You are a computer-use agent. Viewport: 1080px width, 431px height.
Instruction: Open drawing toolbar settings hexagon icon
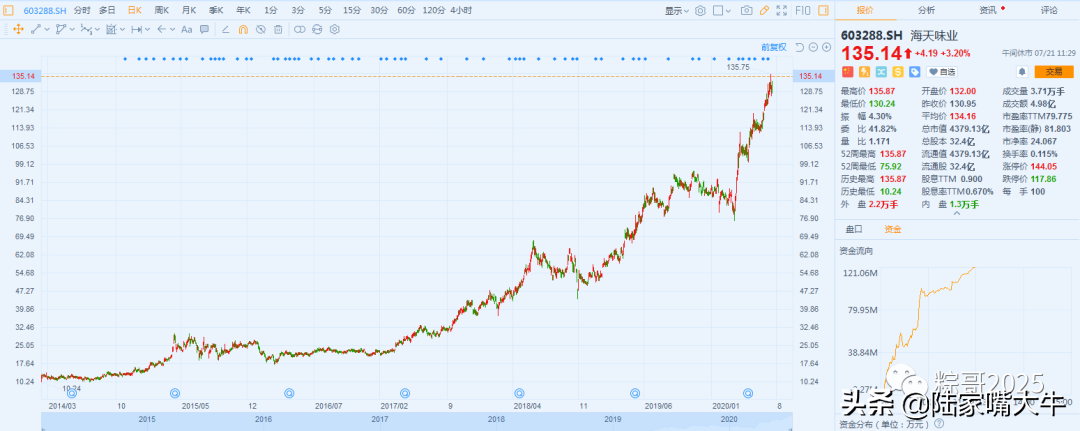pyautogui.click(x=335, y=29)
